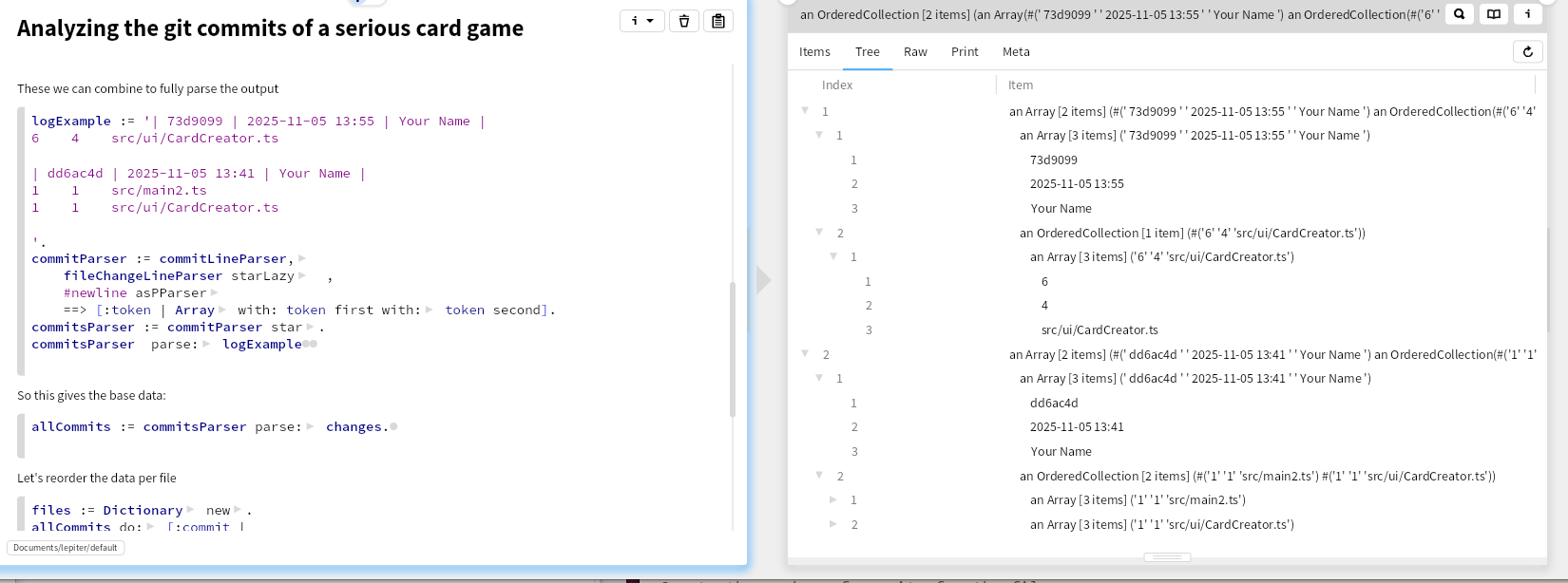Screen dimensions: 1568x583
Task: Switch to the Items tab
Action: pos(814,52)
